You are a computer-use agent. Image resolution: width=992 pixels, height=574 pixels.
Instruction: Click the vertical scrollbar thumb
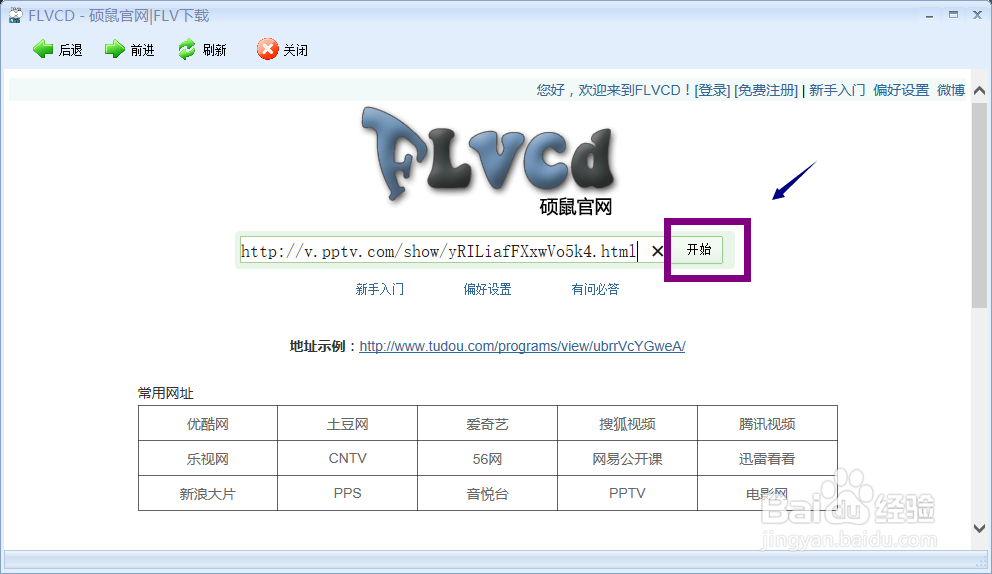[979, 206]
